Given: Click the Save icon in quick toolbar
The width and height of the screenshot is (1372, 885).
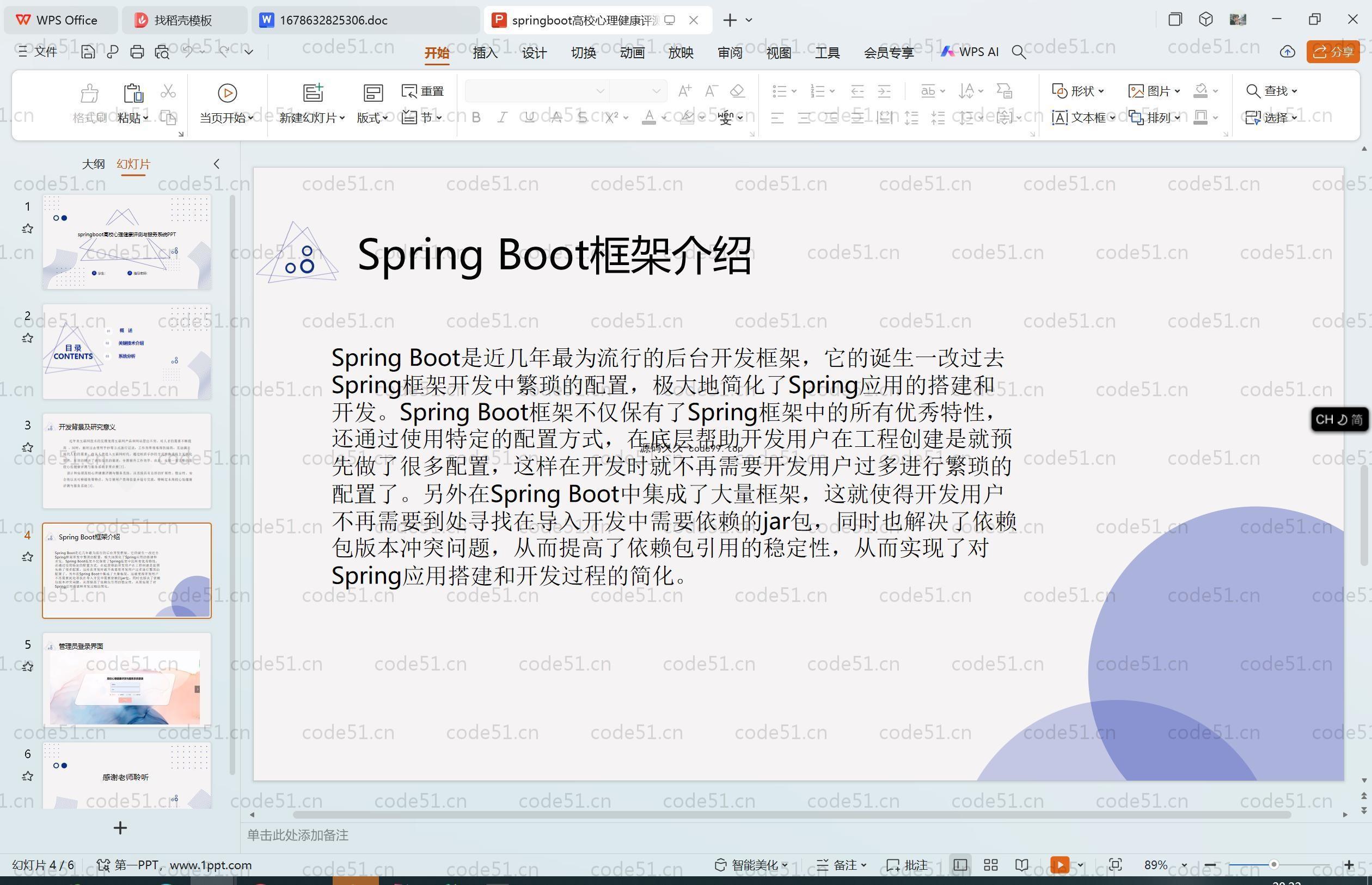Looking at the screenshot, I should pos(88,52).
